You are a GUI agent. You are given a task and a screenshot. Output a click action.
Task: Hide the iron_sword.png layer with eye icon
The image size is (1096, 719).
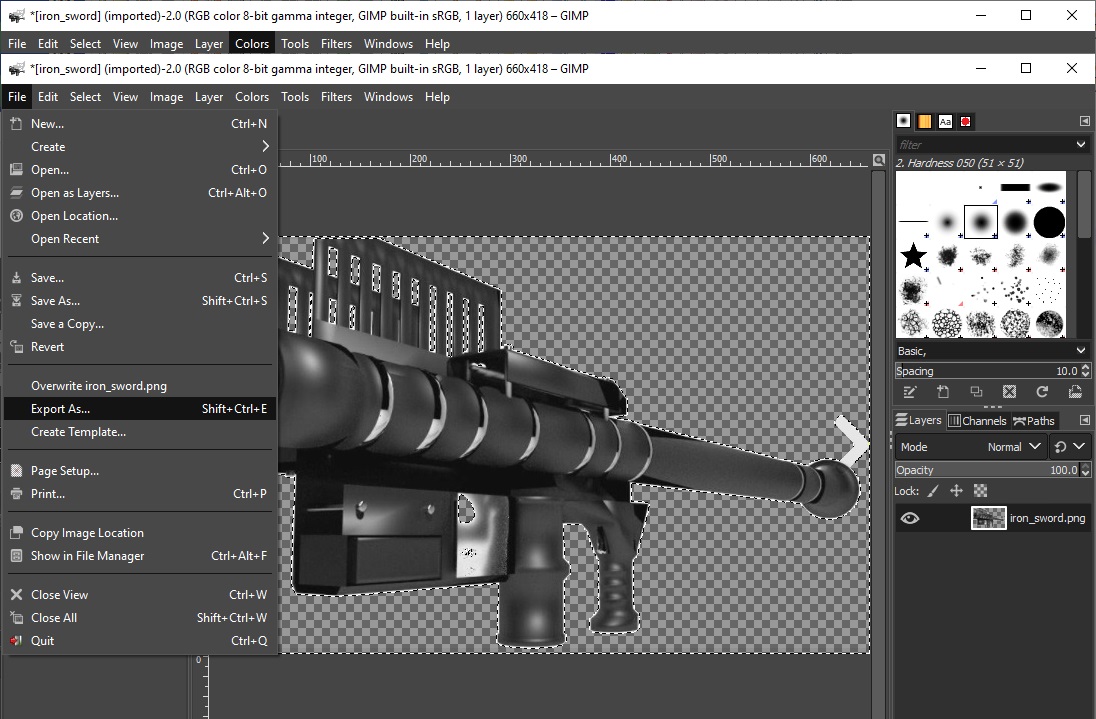click(909, 518)
